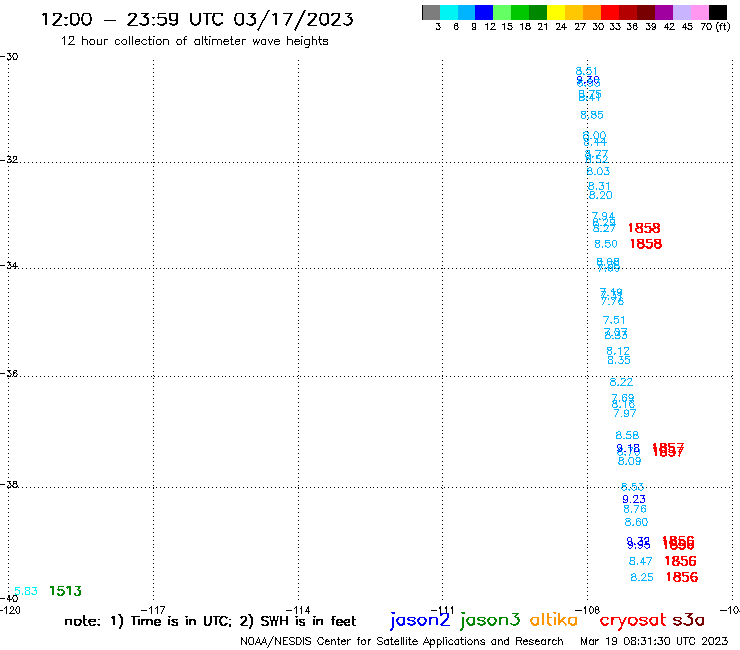The image size is (740, 650).
Task: Click the green time label 1513
Action: click(65, 591)
